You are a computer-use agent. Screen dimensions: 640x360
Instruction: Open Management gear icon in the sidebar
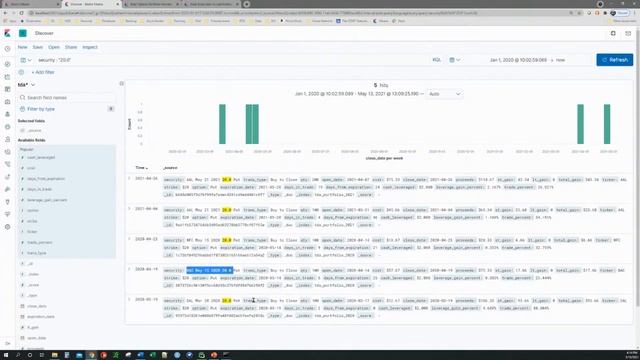[x=7, y=227]
